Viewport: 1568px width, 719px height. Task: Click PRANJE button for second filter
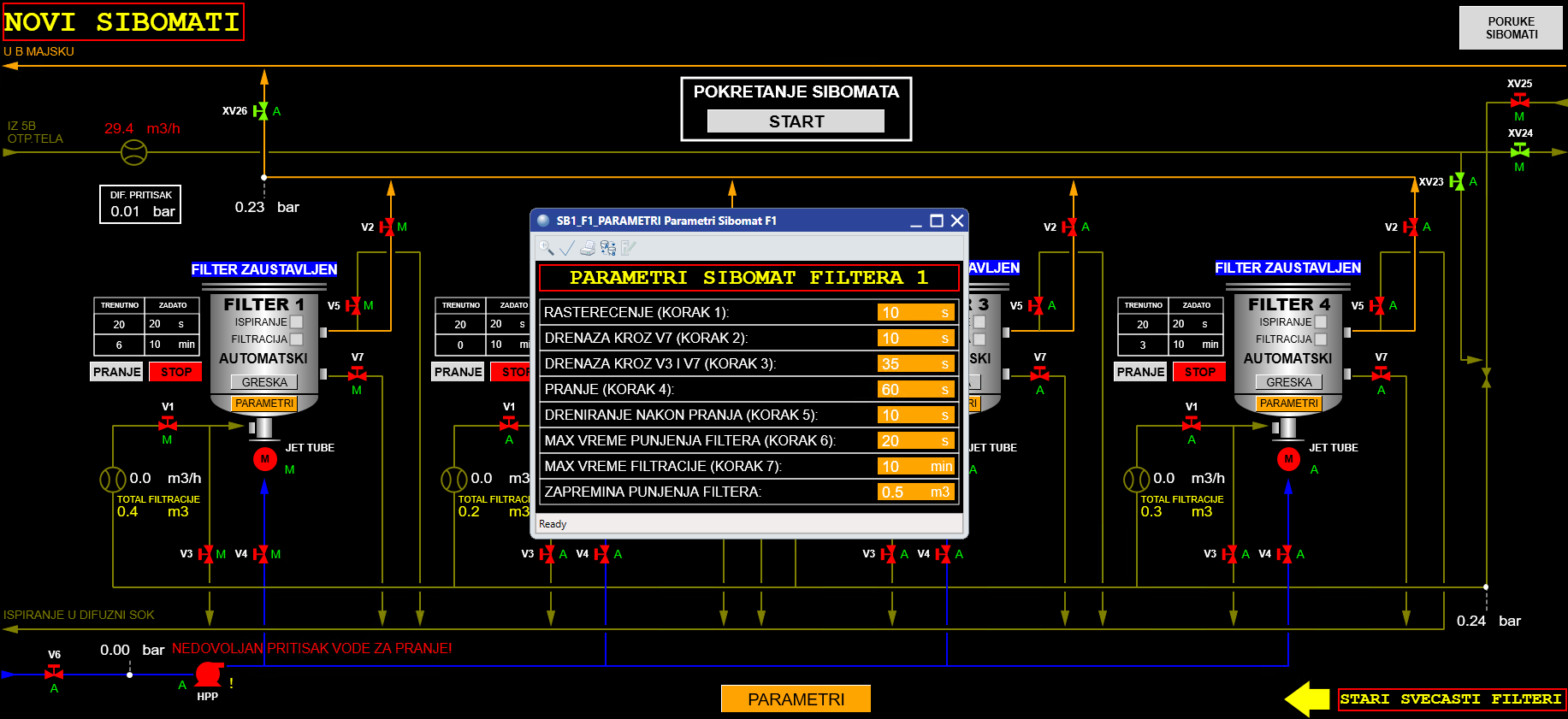pyautogui.click(x=459, y=372)
